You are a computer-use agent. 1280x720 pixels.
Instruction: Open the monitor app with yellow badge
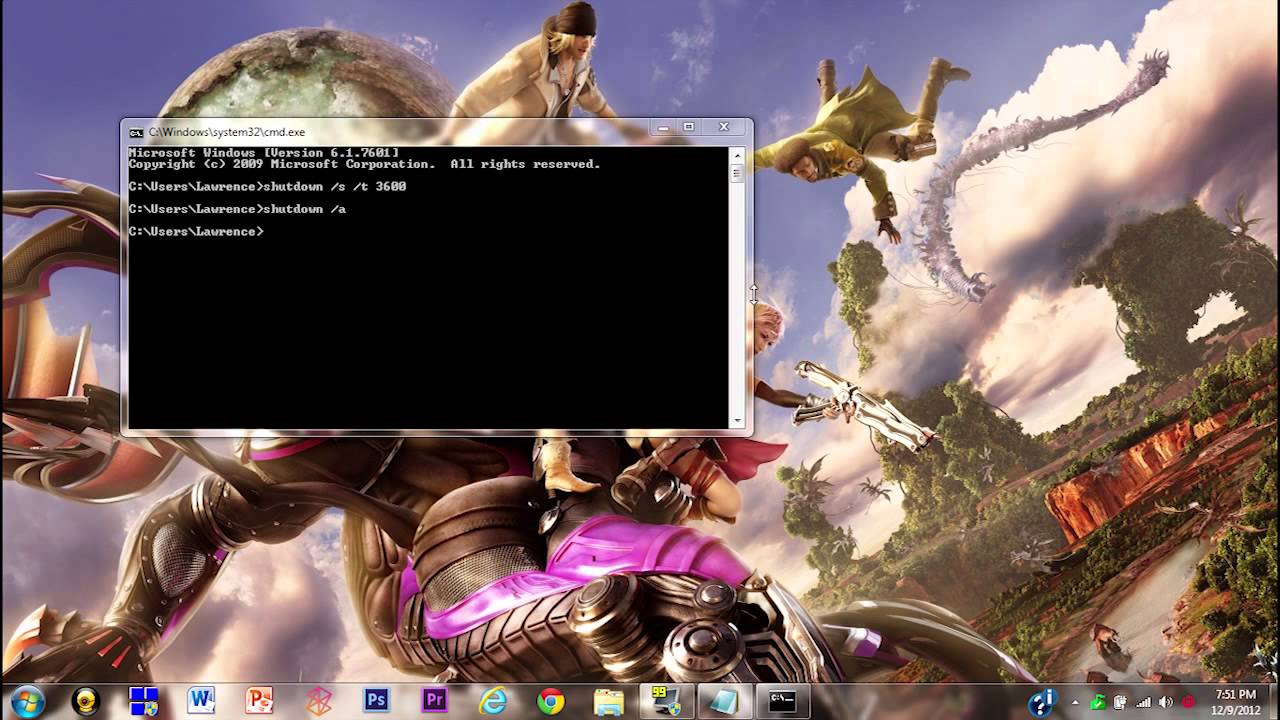(x=666, y=701)
